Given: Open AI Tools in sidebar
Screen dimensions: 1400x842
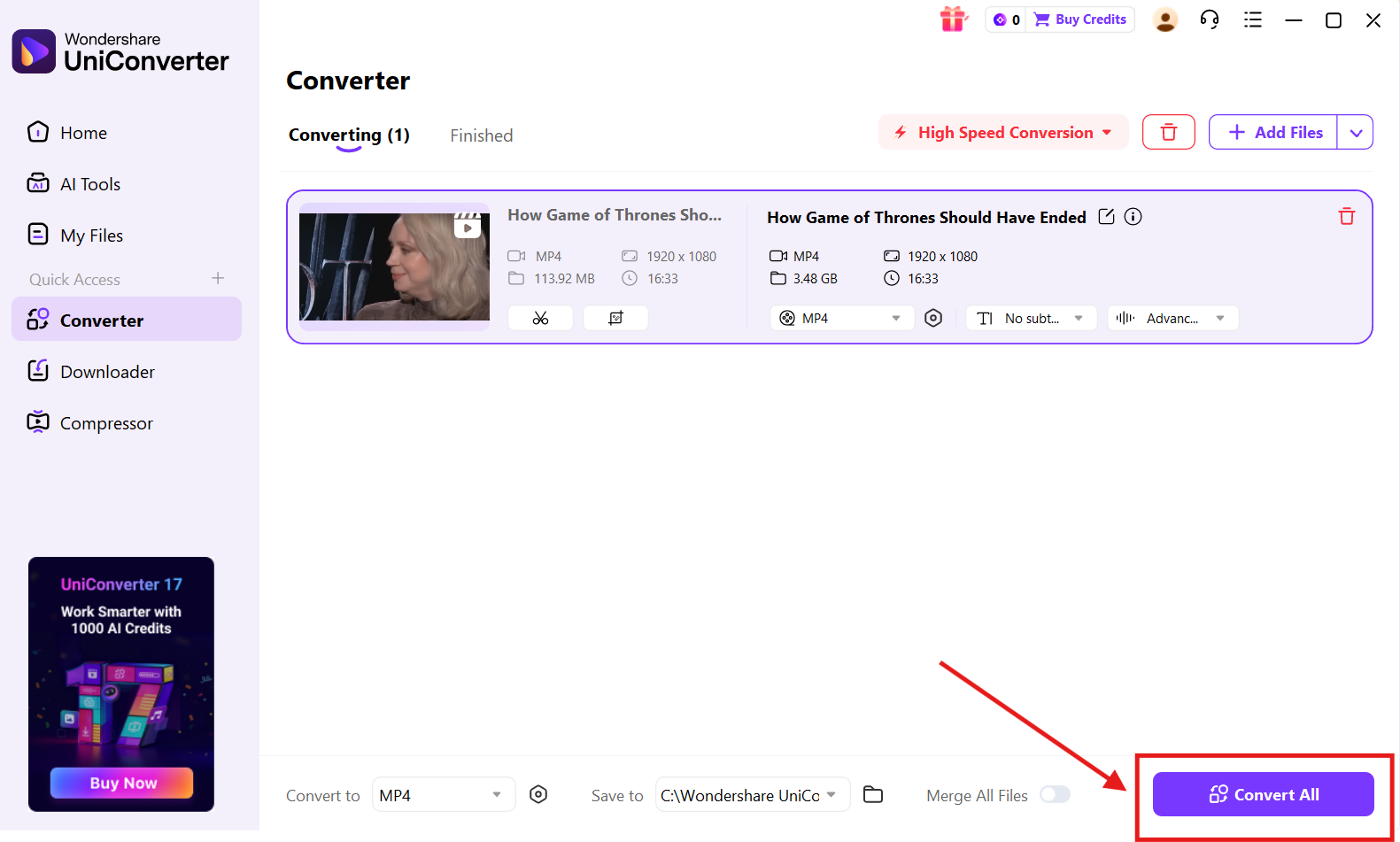Looking at the screenshot, I should click(127, 184).
